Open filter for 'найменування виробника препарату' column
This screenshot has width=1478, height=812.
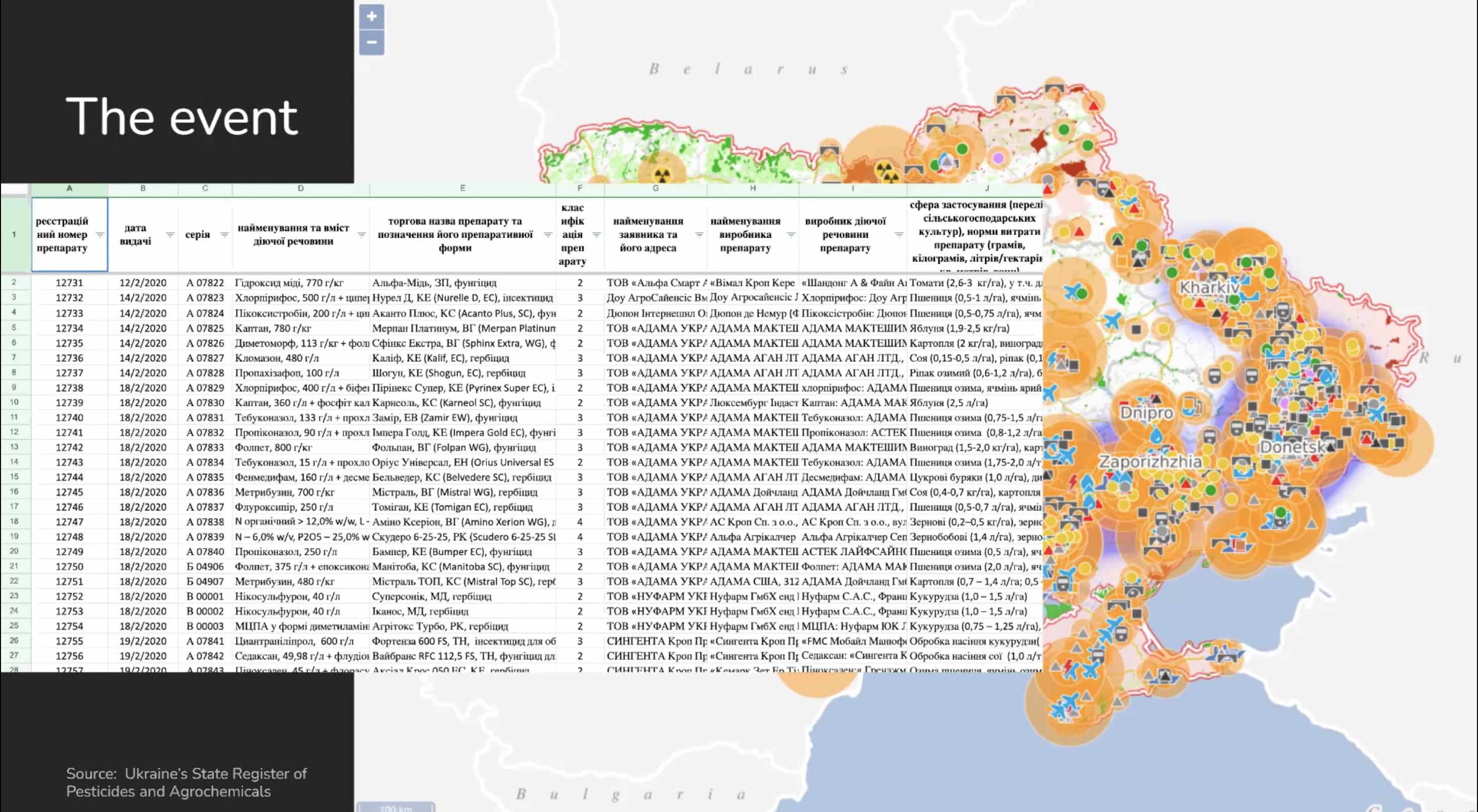point(791,235)
